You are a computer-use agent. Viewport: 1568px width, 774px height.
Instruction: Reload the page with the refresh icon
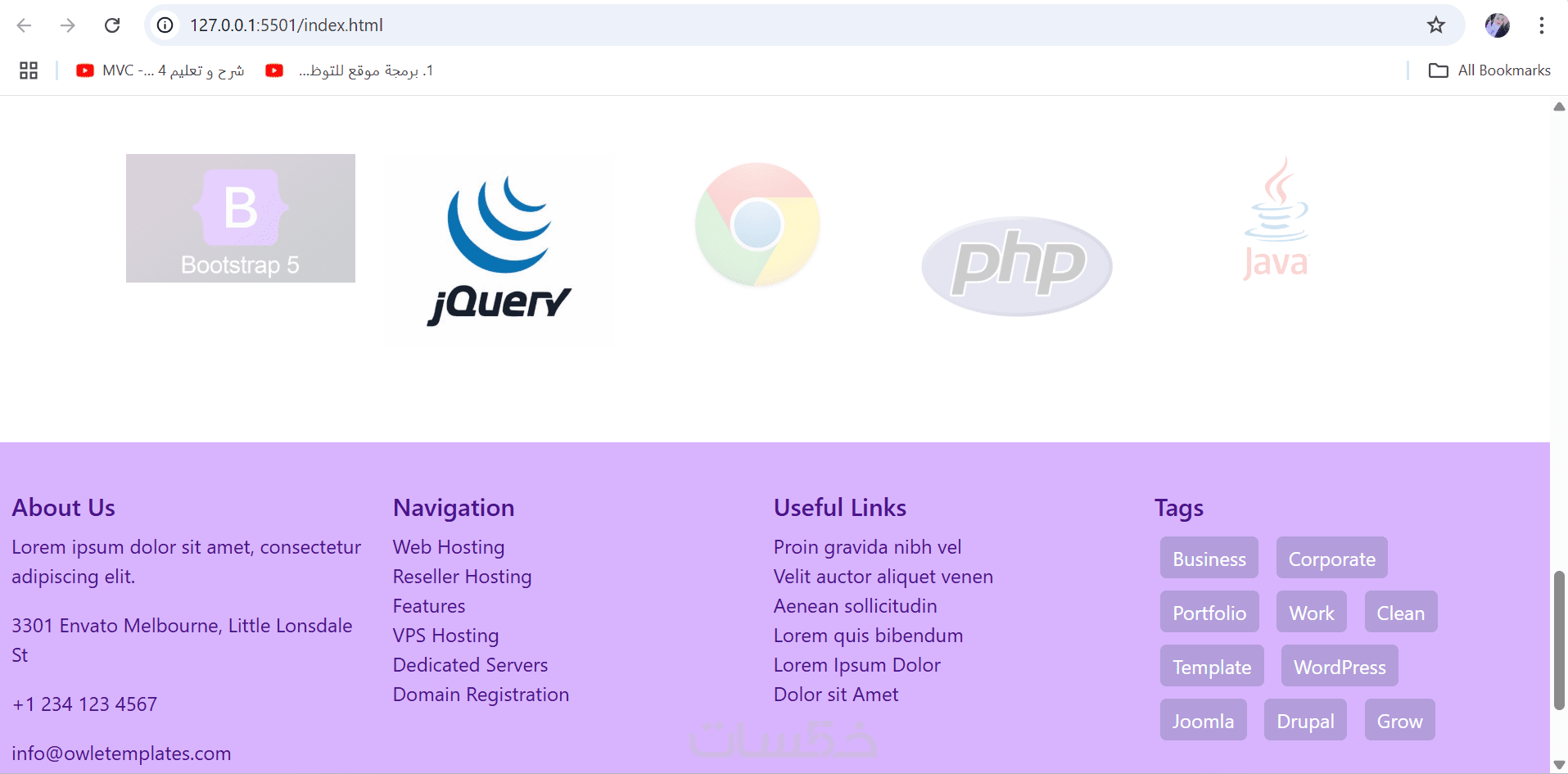point(112,25)
